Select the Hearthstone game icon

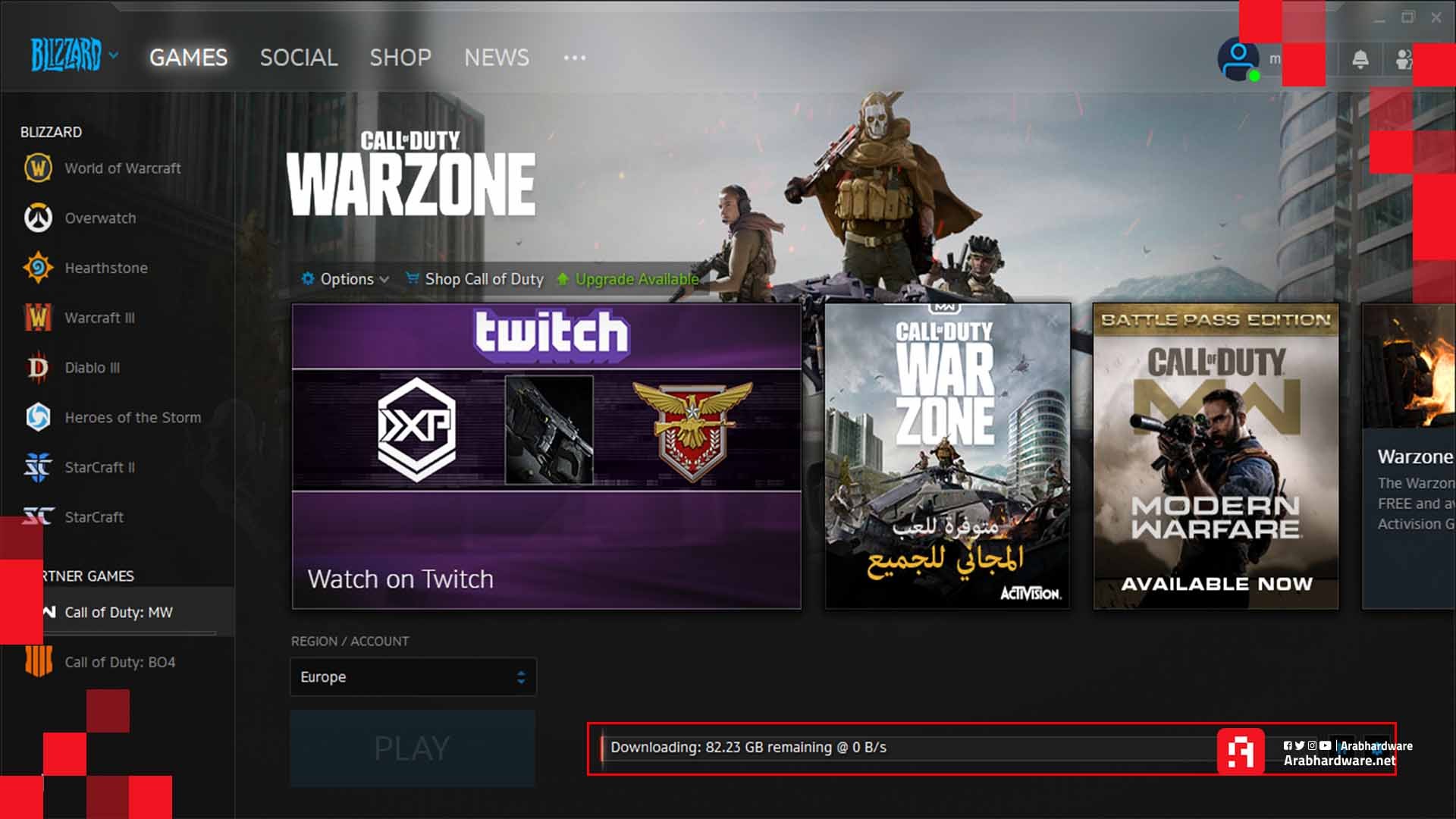tap(38, 268)
